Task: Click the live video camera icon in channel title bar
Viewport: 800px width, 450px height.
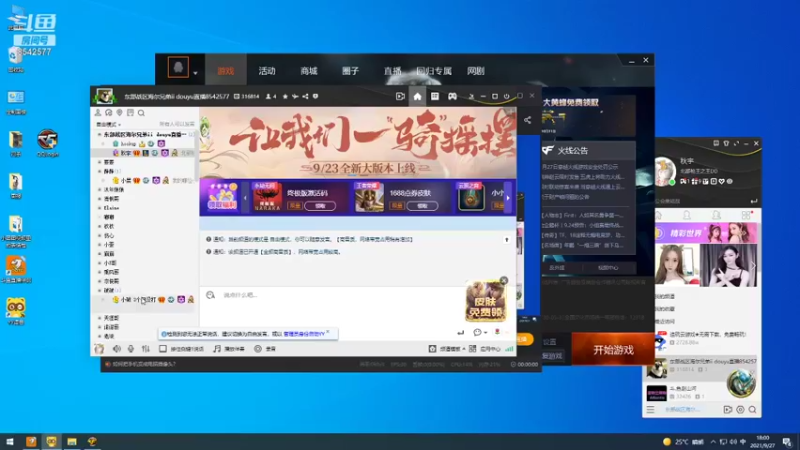Action: point(400,96)
